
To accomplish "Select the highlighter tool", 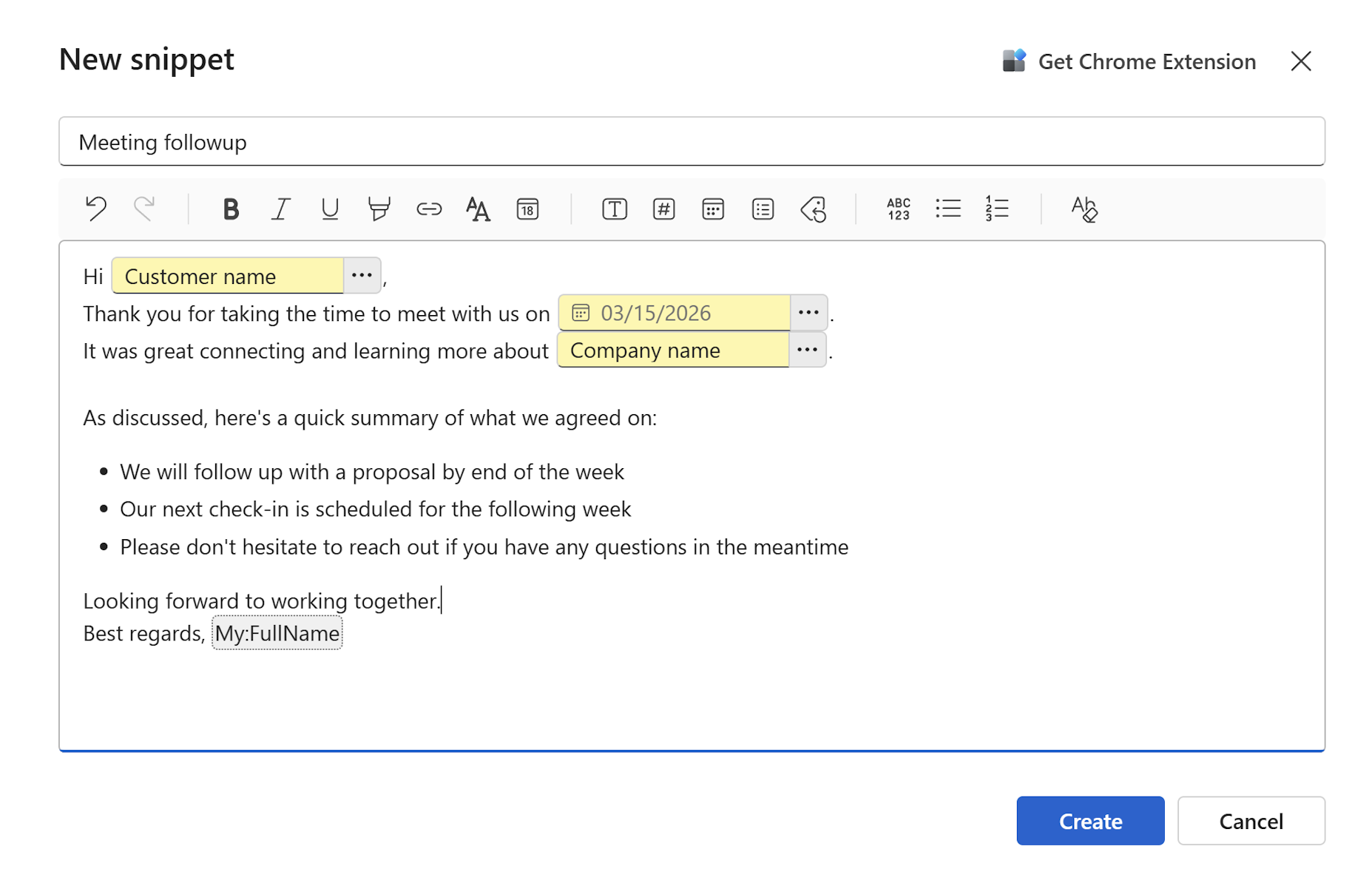I will coord(379,209).
